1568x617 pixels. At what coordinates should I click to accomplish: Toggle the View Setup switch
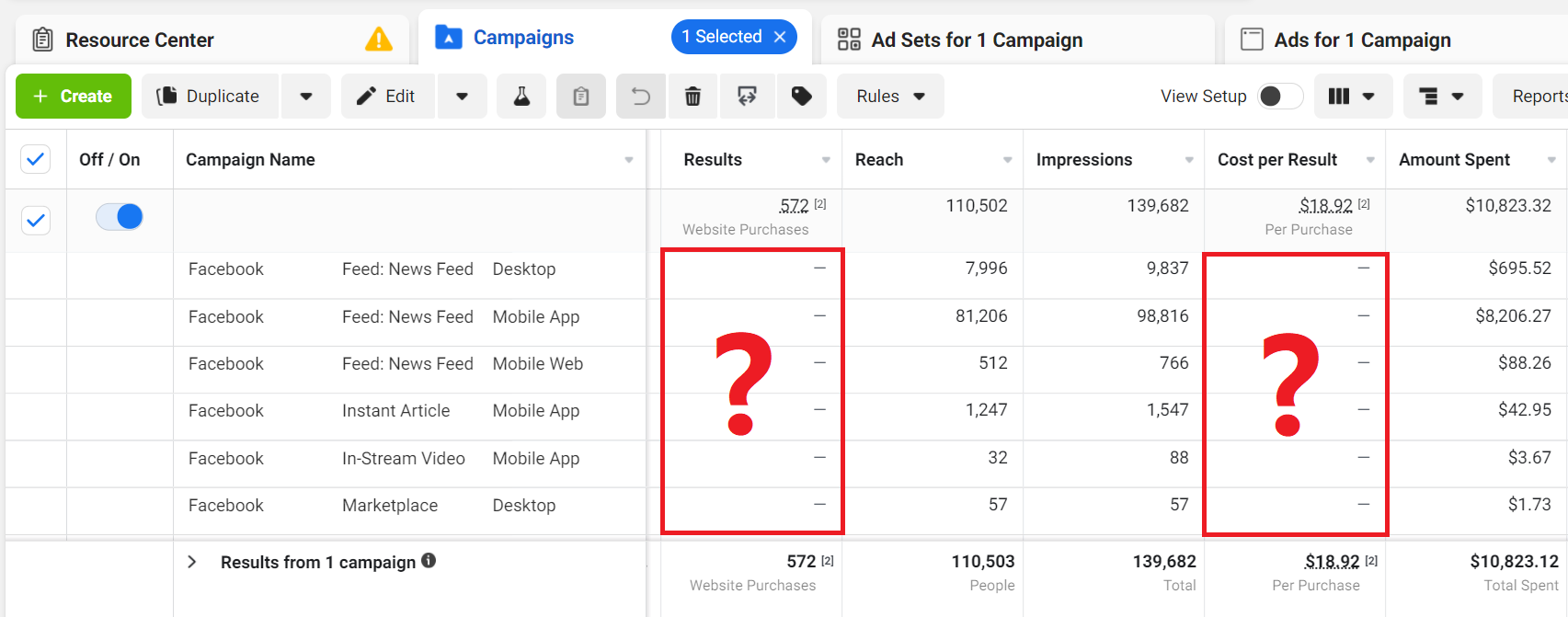[x=1280, y=97]
